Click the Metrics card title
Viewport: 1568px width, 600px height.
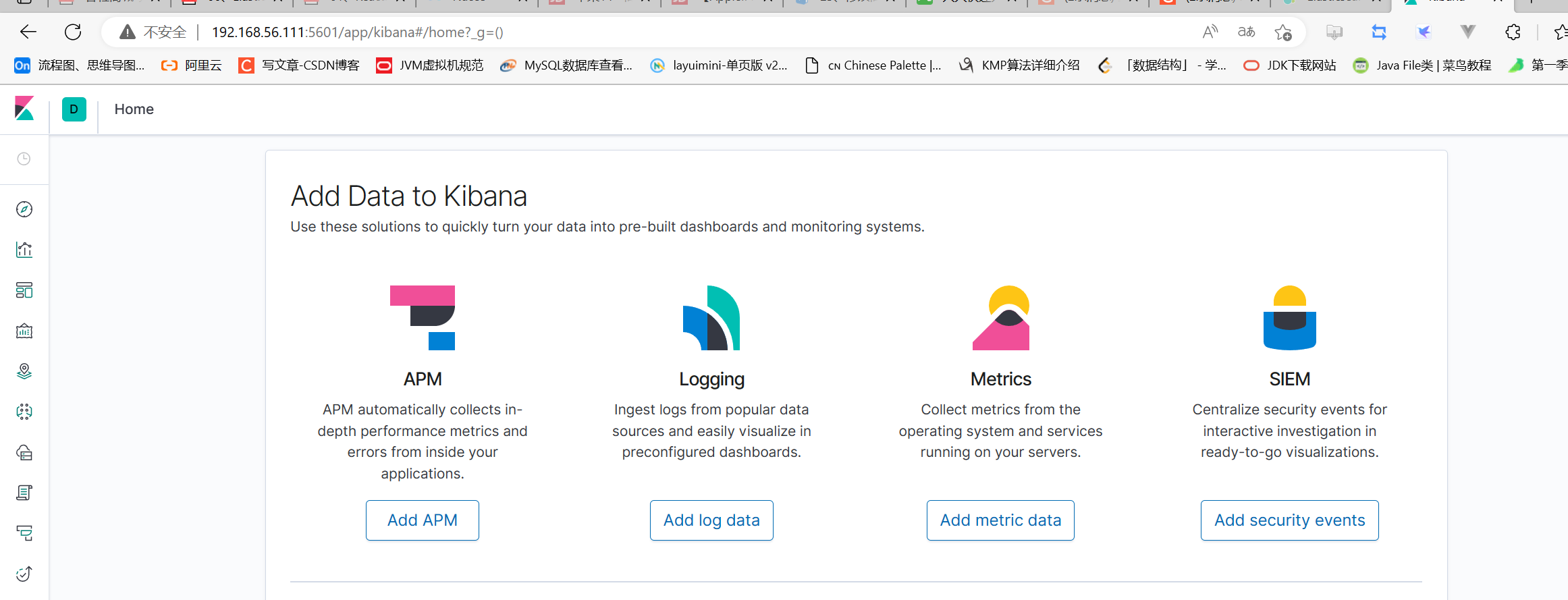click(1001, 379)
